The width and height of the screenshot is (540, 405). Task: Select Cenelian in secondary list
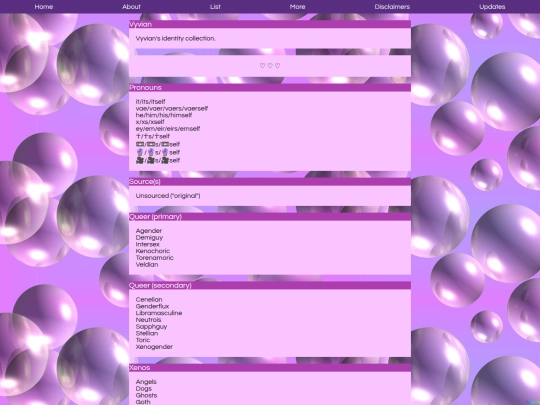pos(149,300)
